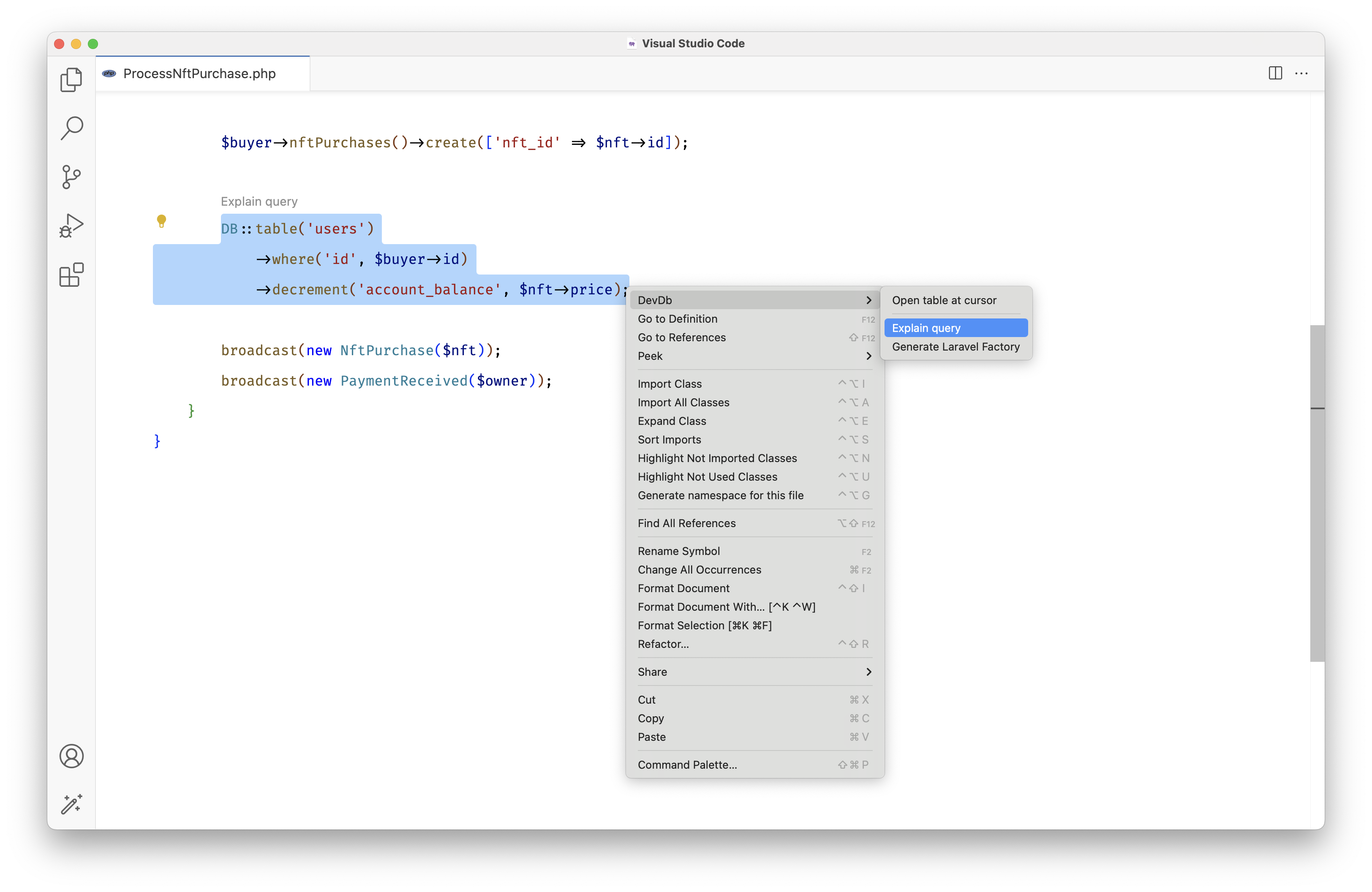Open the More Actions ellipsis menu
The image size is (1372, 892).
1301,73
